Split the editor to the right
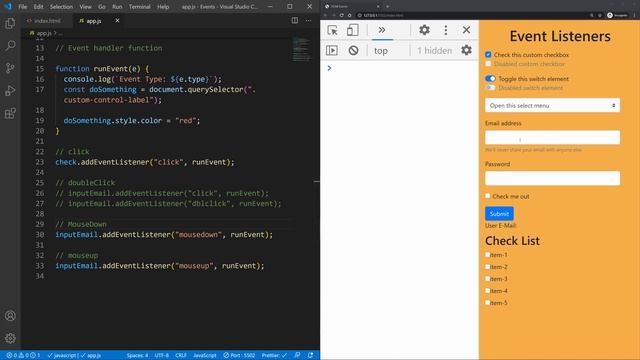Image resolution: width=640 pixels, height=360 pixels. pos(295,20)
